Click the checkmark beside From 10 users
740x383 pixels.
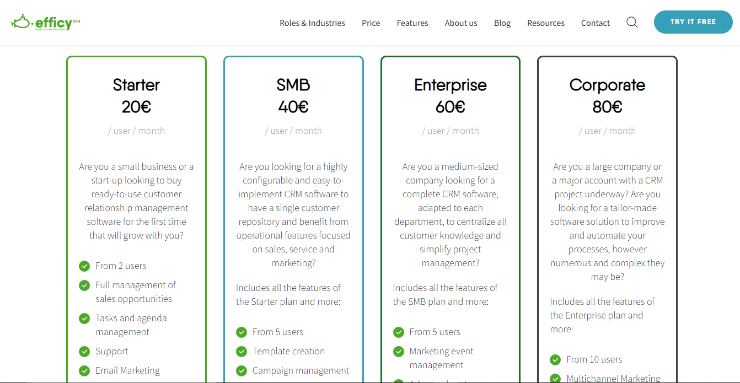(x=556, y=360)
